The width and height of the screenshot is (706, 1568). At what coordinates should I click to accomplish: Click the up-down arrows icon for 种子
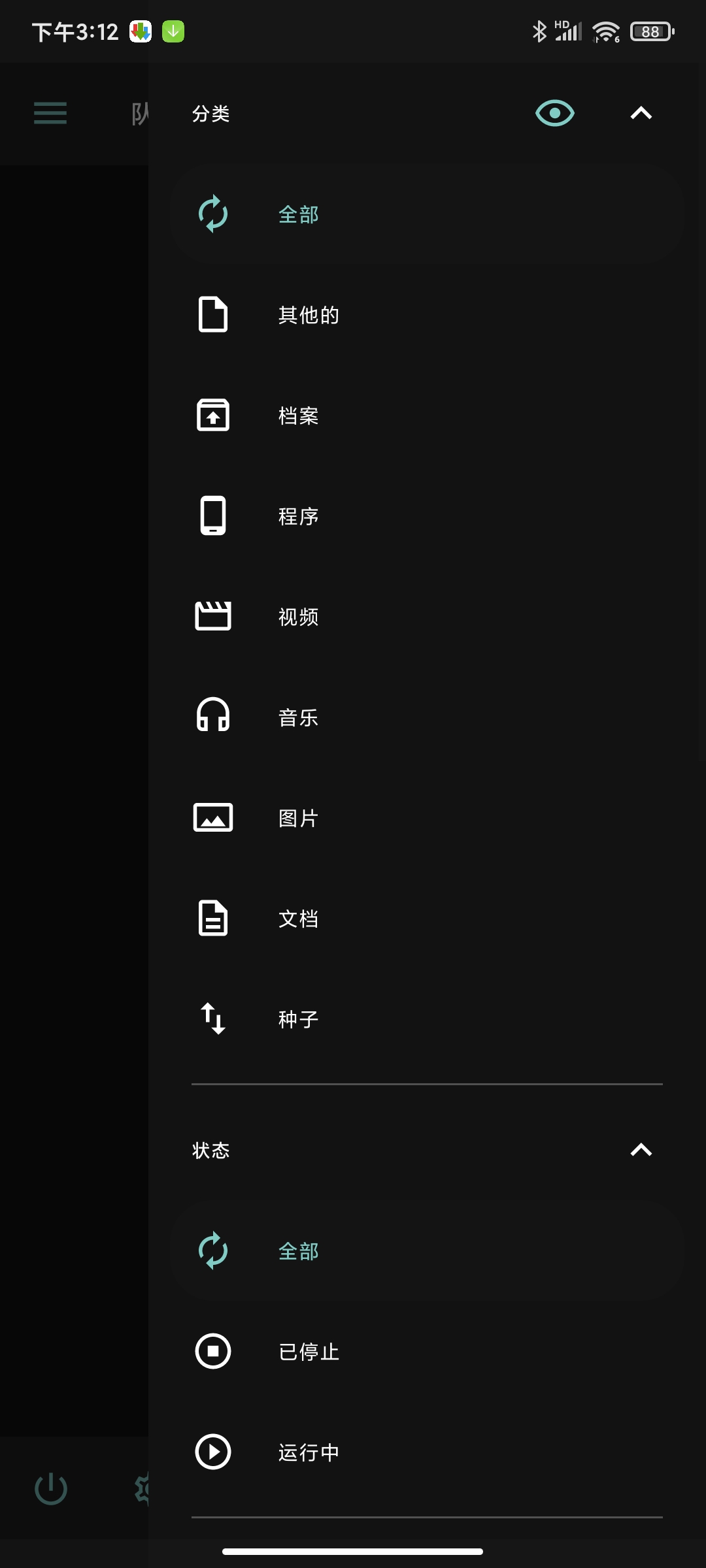pos(213,1019)
